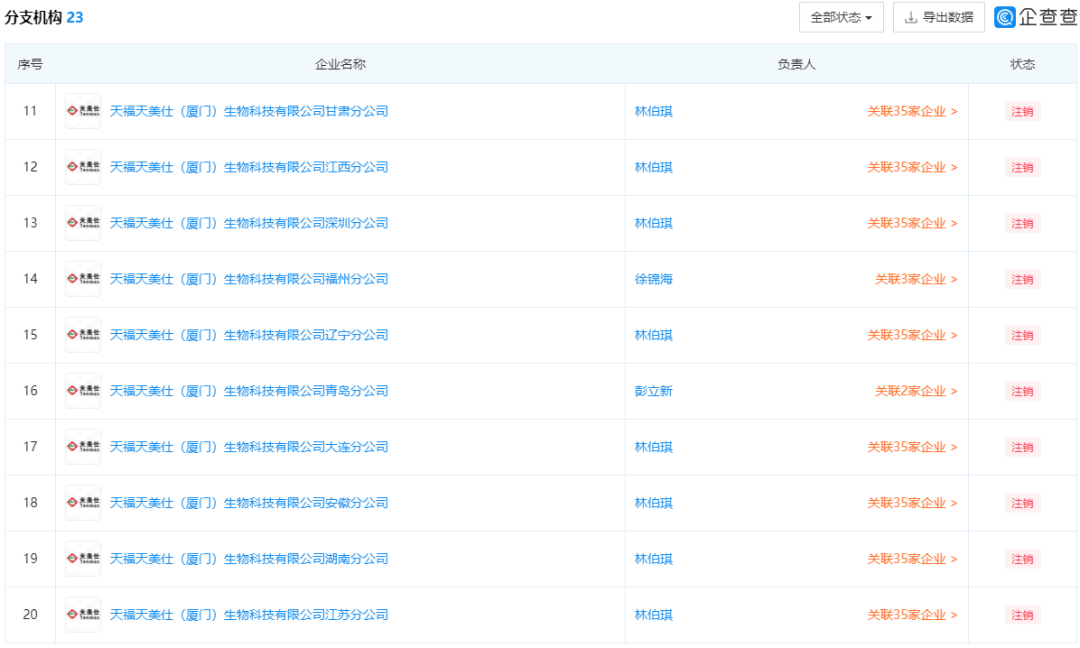Expand 关联35家企业 in 江苏分公司 row

[x=912, y=614]
